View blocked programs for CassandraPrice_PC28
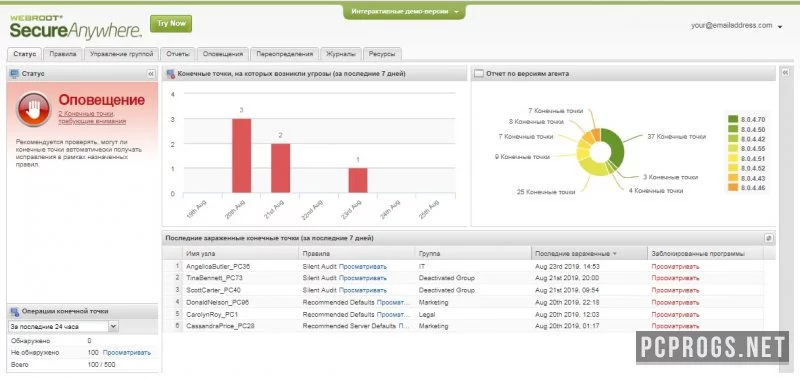The image size is (800, 379). click(x=675, y=326)
